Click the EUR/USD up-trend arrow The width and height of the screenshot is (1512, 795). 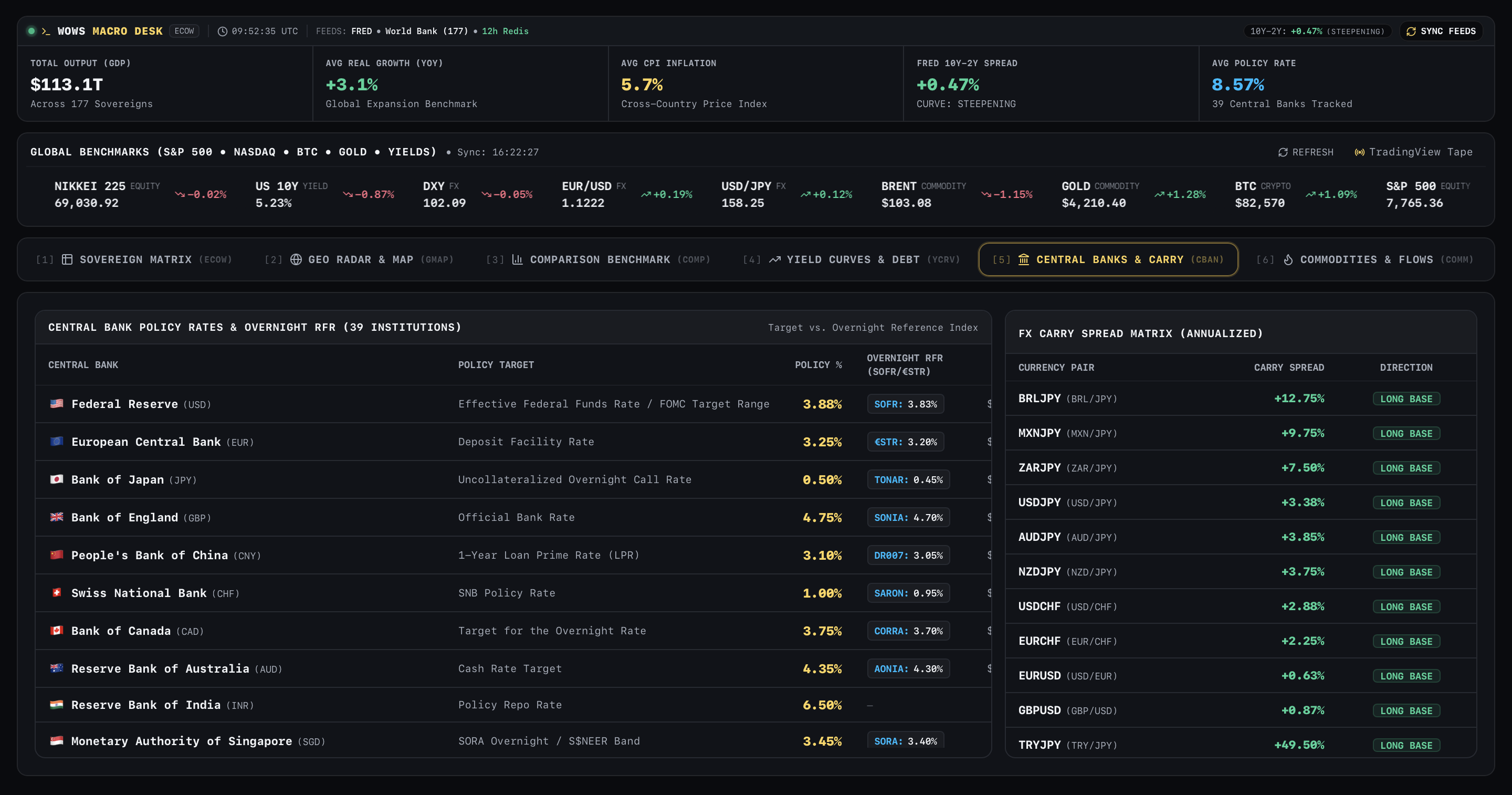point(646,194)
